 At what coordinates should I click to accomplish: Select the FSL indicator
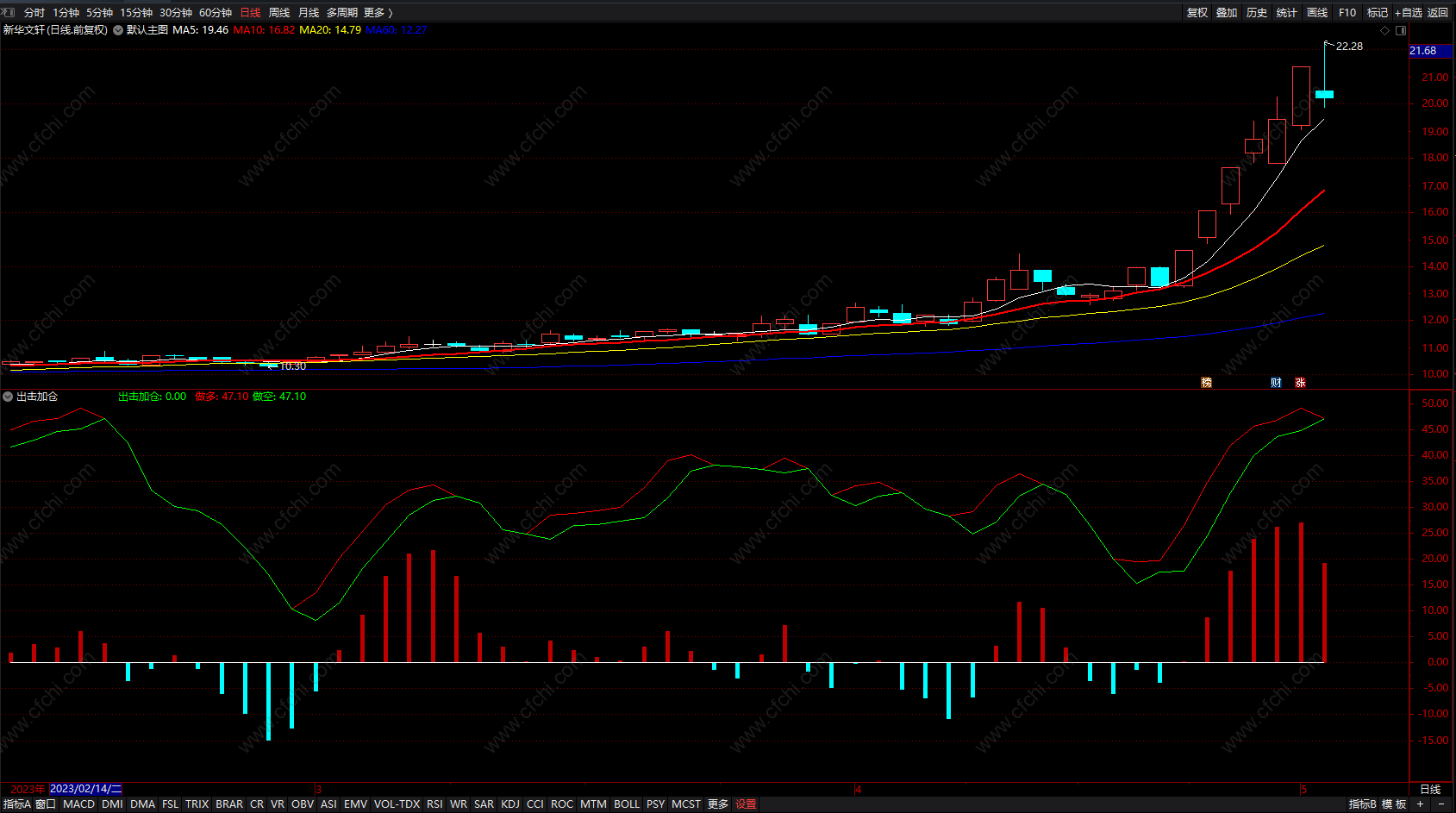tap(171, 804)
